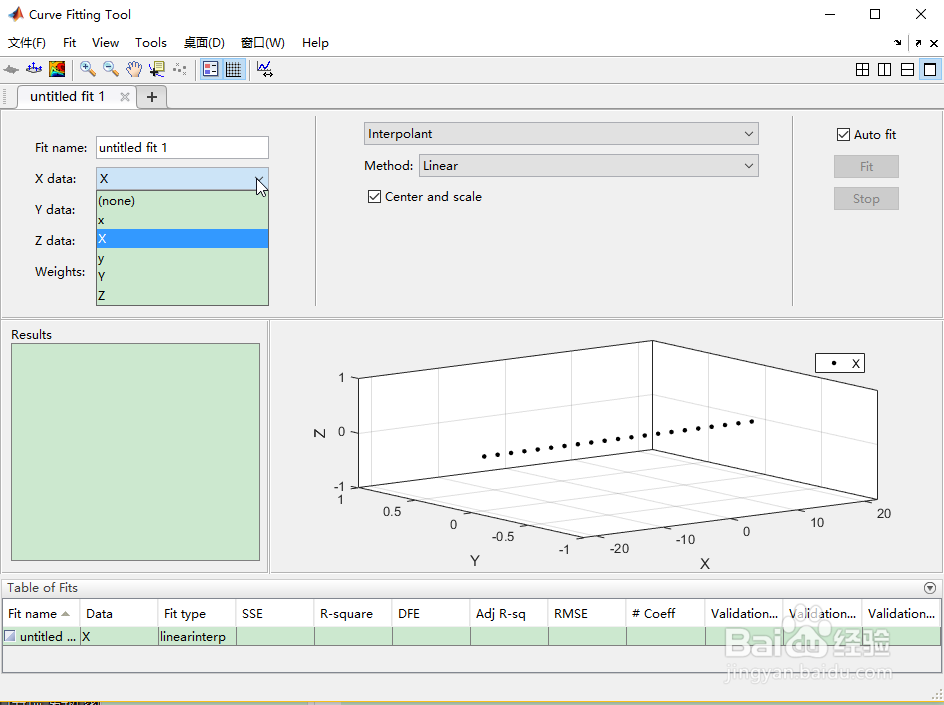Click in the Fit name input field
944x705 pixels.
tap(182, 148)
